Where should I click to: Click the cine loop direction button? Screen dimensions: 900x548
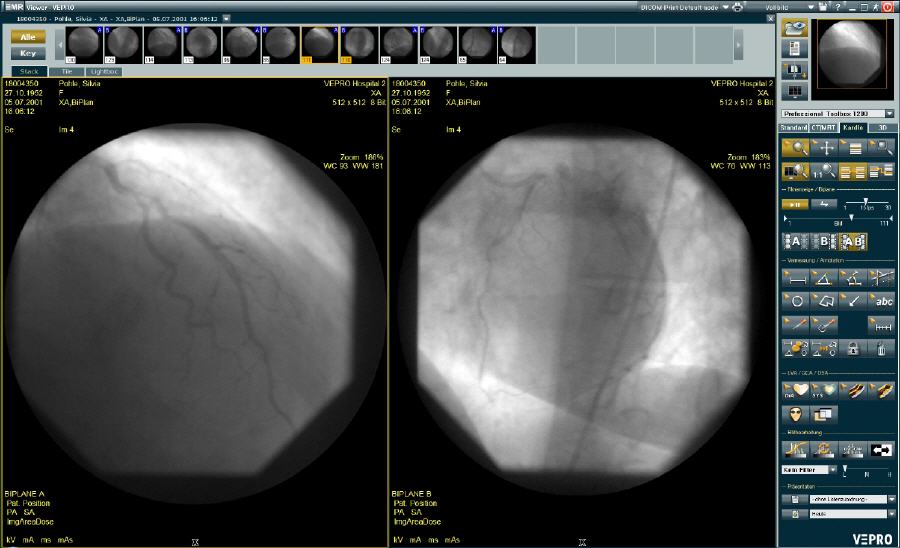pos(824,204)
